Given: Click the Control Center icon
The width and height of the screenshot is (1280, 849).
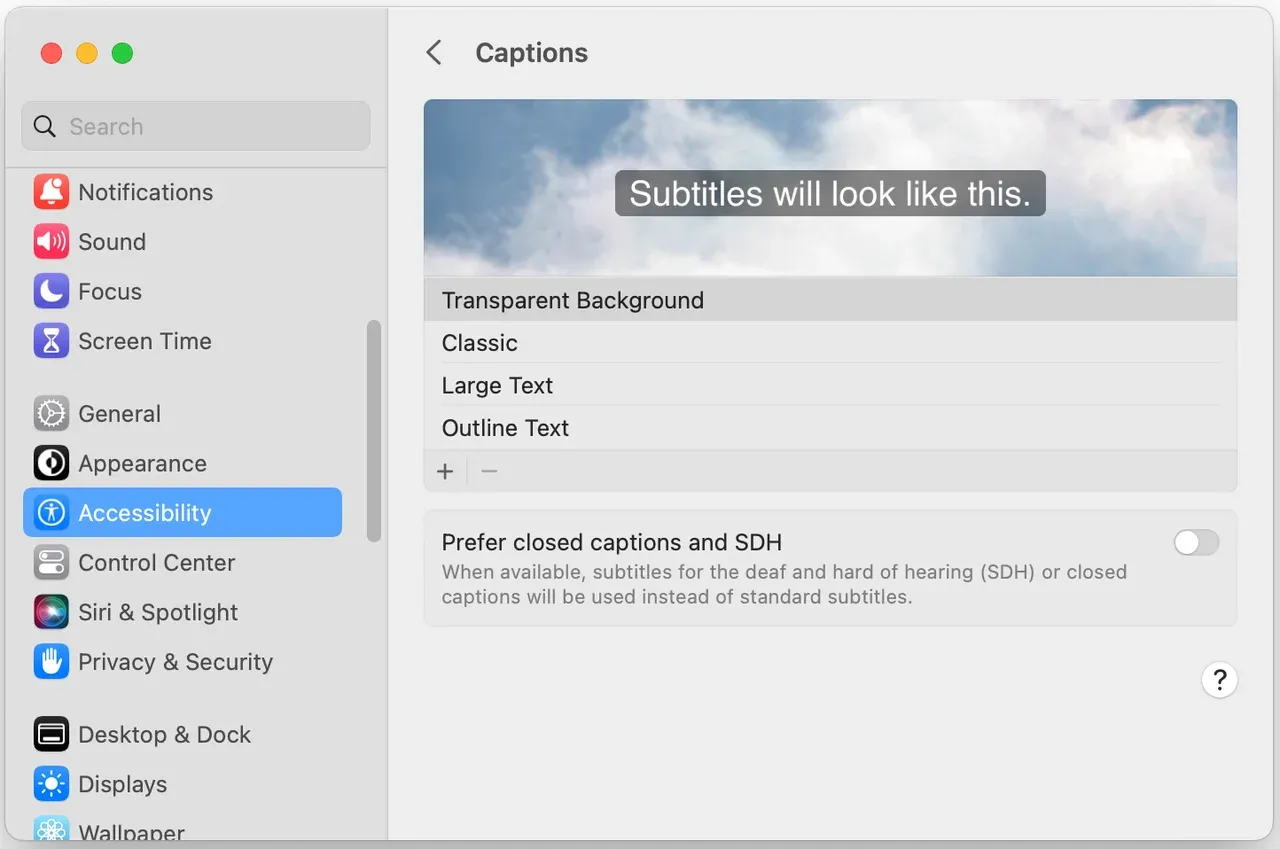Looking at the screenshot, I should click(x=51, y=563).
